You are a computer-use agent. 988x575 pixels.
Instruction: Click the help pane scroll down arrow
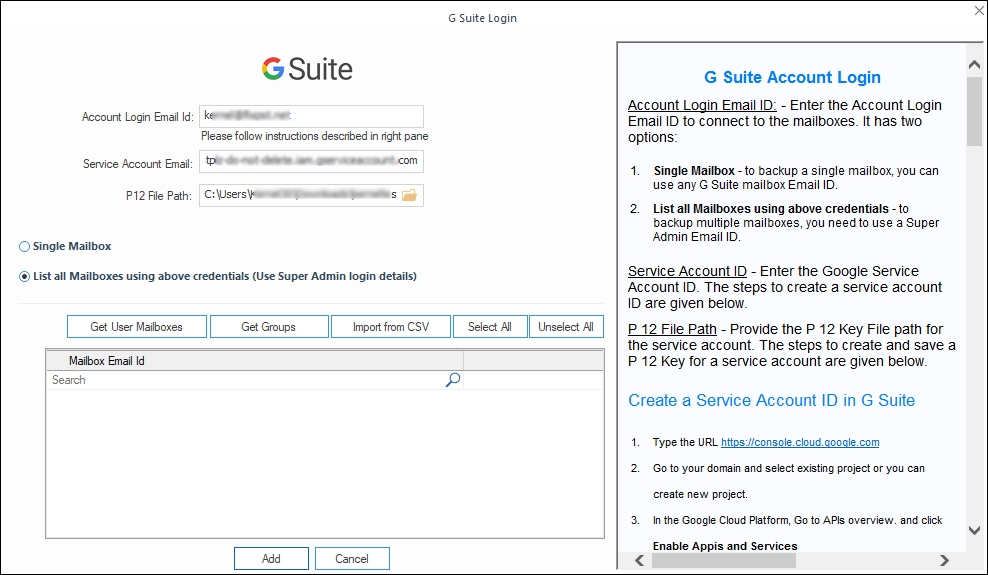coord(974,530)
